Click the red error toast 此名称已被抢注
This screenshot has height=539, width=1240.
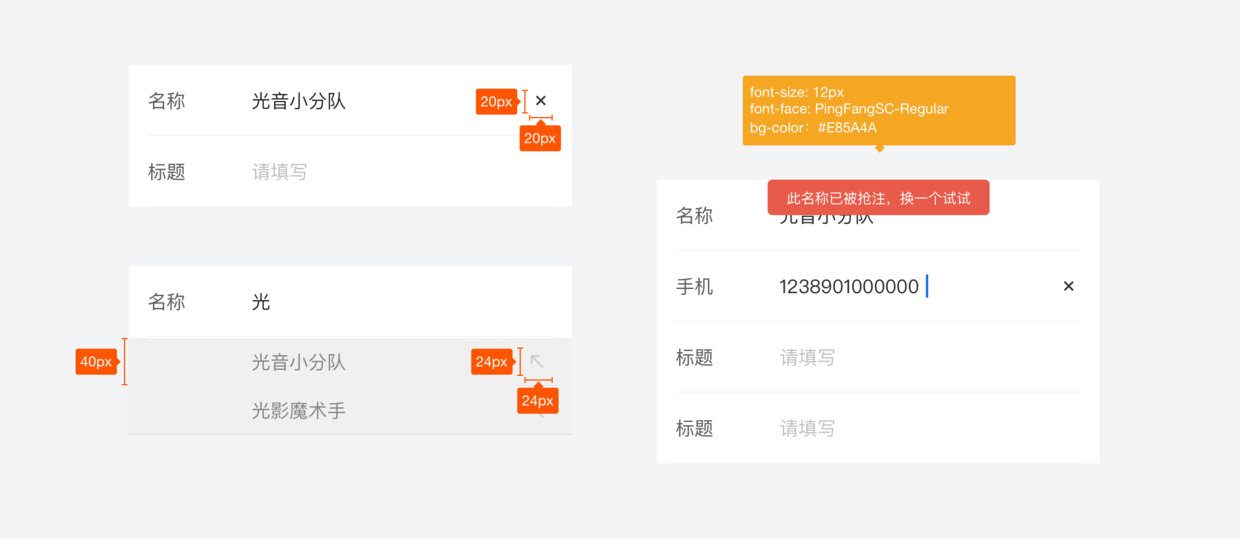[x=878, y=198]
